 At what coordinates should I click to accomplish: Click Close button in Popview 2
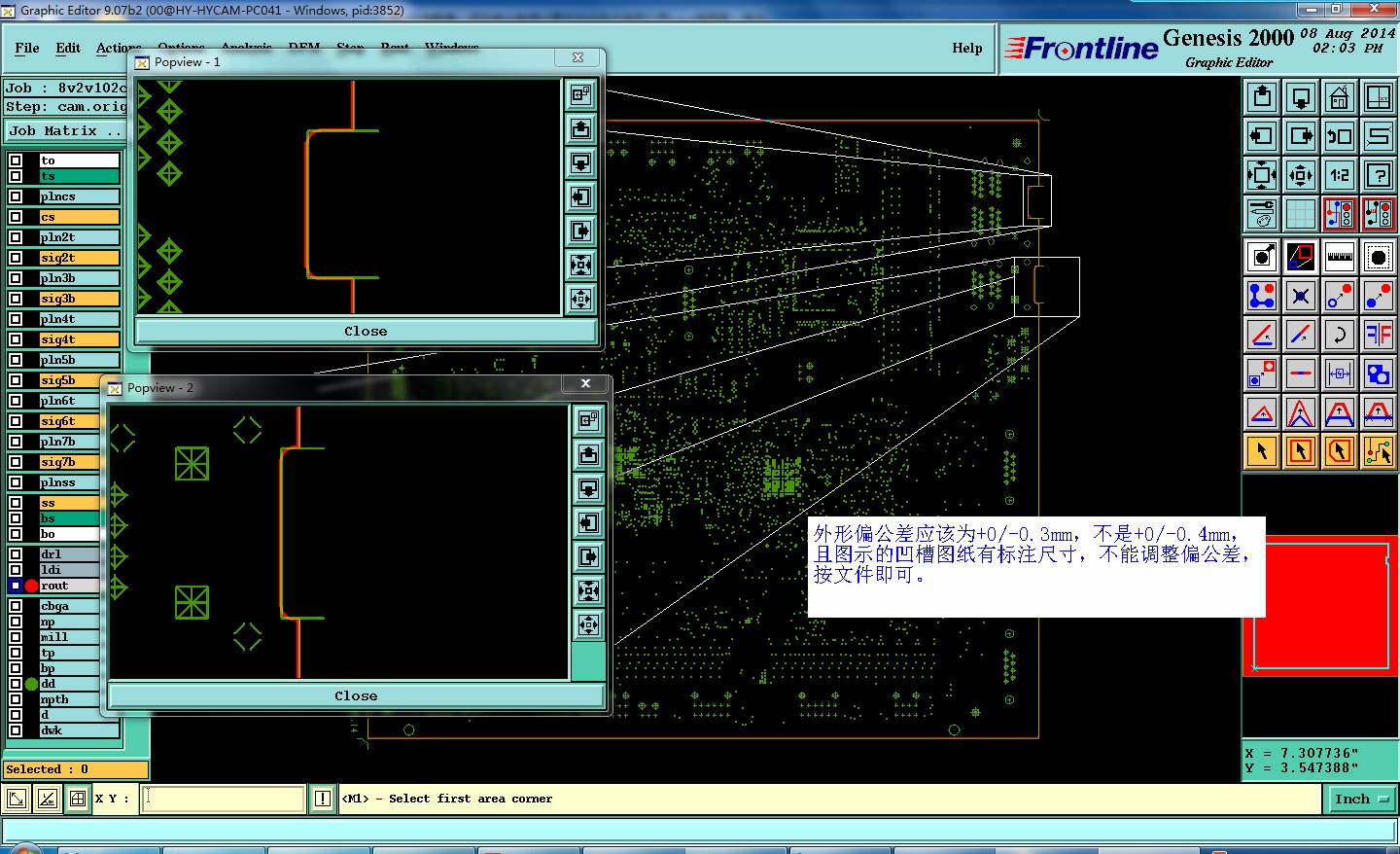pyautogui.click(x=356, y=696)
